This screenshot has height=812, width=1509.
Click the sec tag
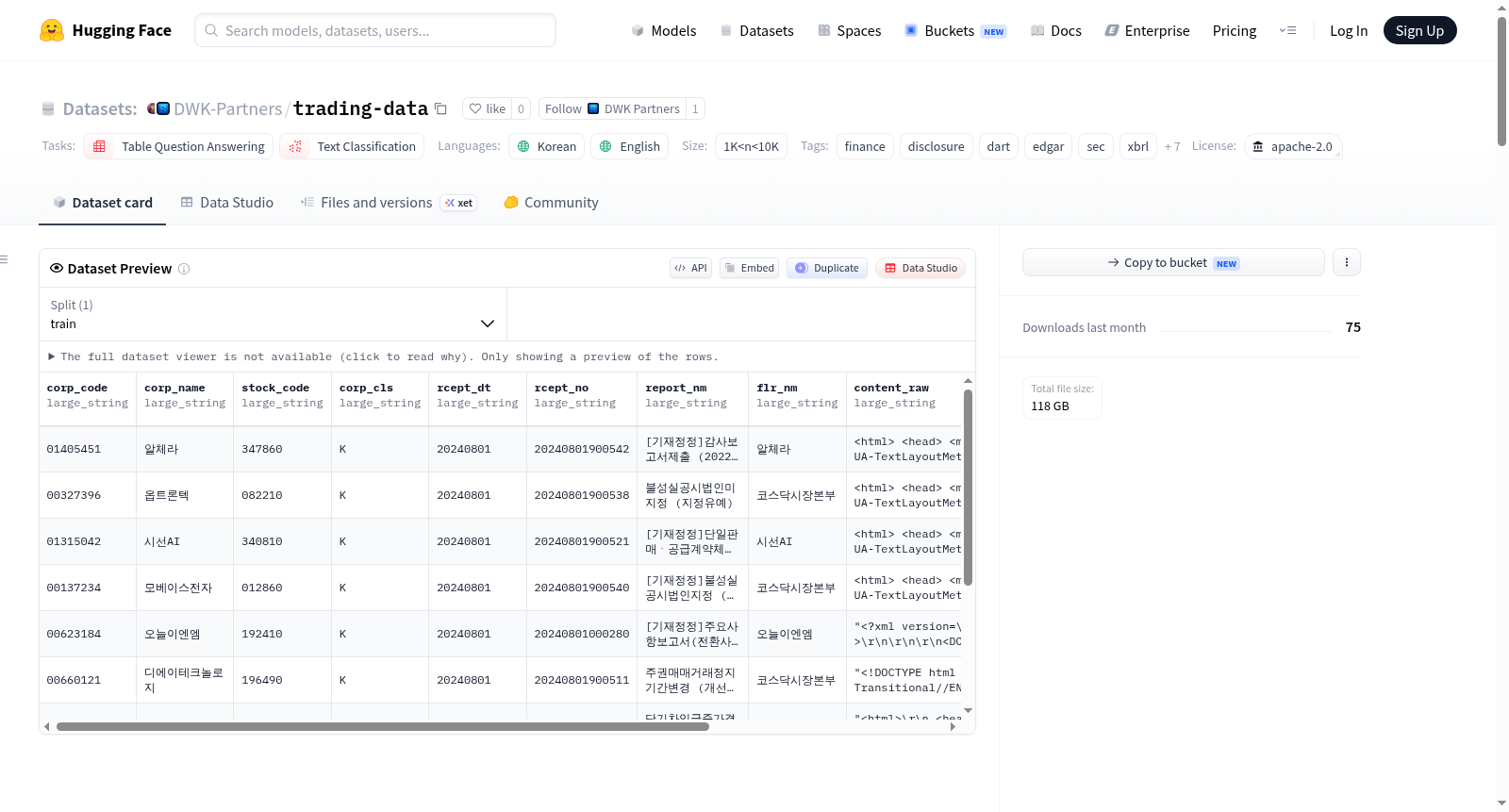point(1096,146)
